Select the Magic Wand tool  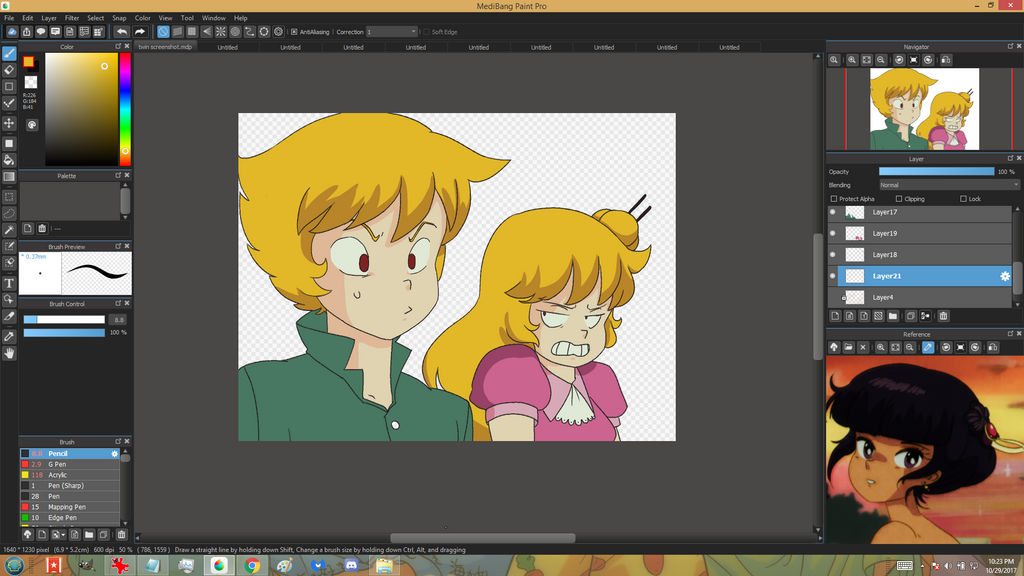9,230
